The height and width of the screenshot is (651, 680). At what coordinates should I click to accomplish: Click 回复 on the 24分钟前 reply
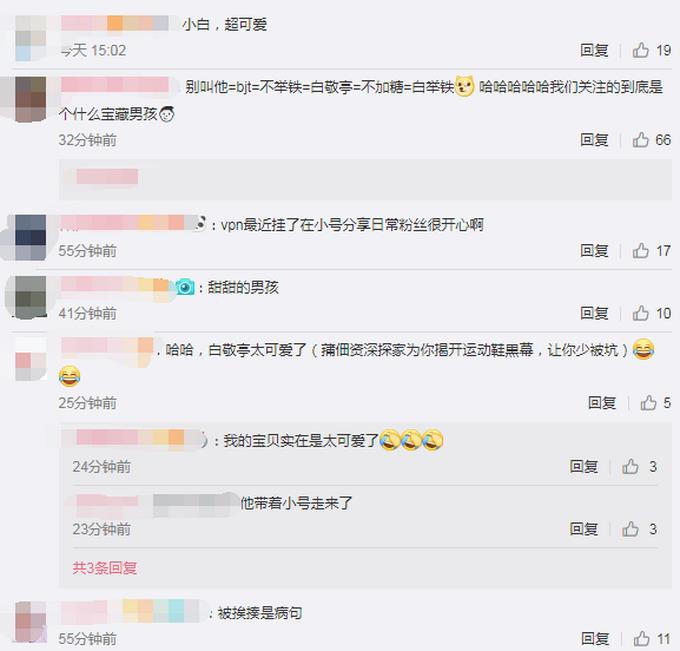pyautogui.click(x=584, y=467)
